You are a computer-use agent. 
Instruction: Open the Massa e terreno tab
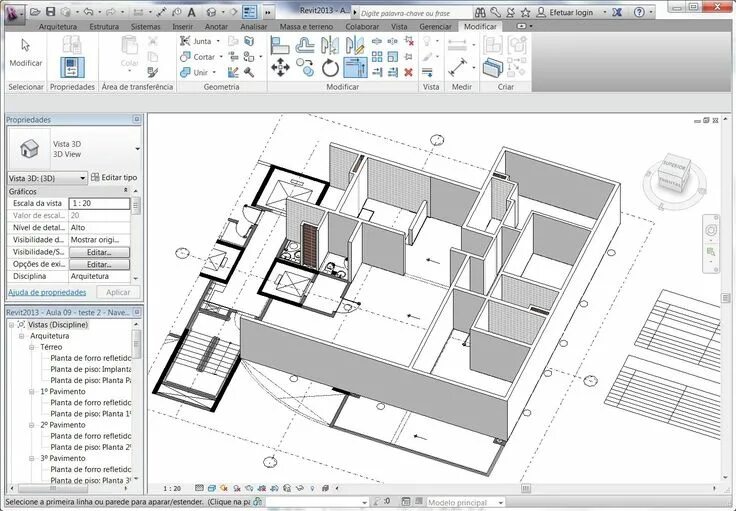coord(306,27)
